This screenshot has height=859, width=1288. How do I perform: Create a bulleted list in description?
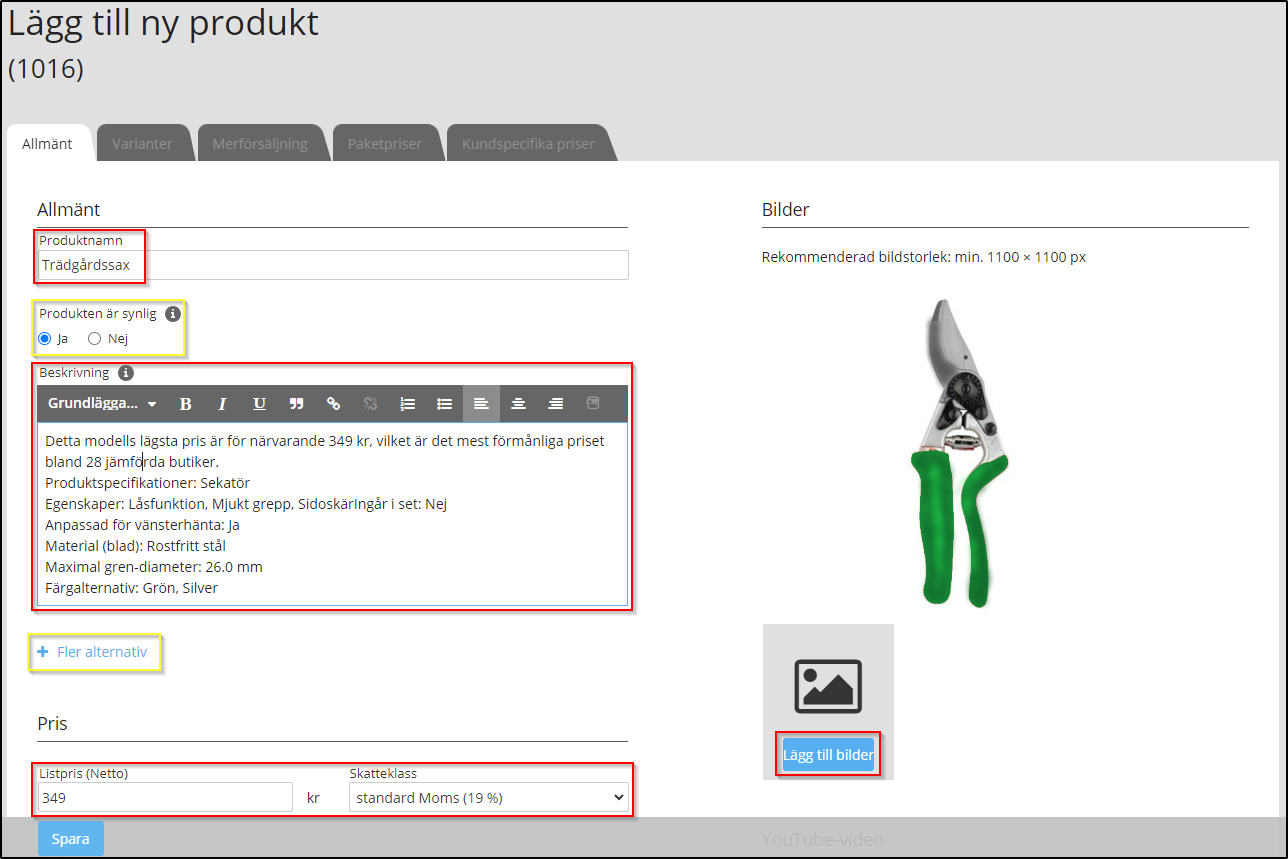[x=444, y=404]
